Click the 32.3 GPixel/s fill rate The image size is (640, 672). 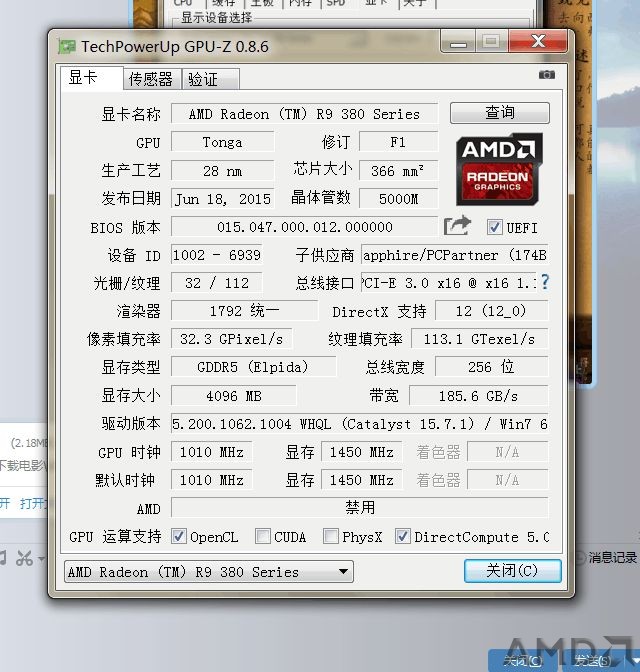pos(231,339)
